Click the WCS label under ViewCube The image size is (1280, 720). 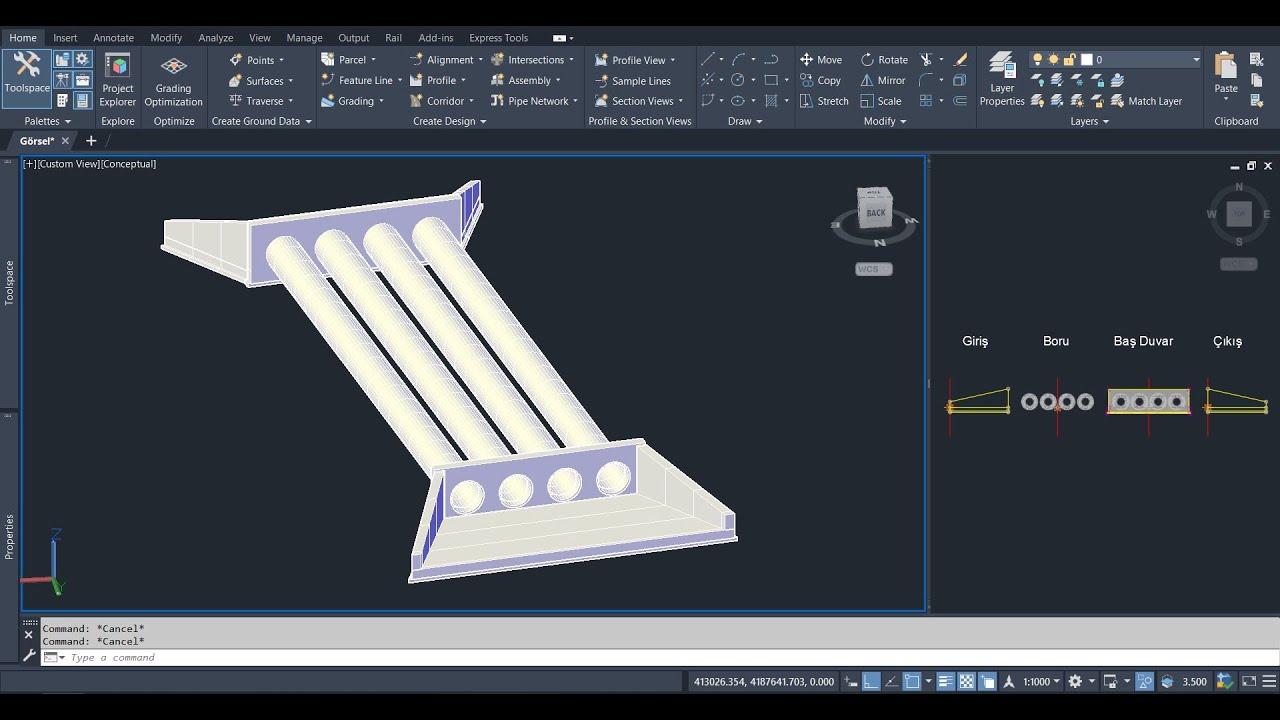point(874,269)
